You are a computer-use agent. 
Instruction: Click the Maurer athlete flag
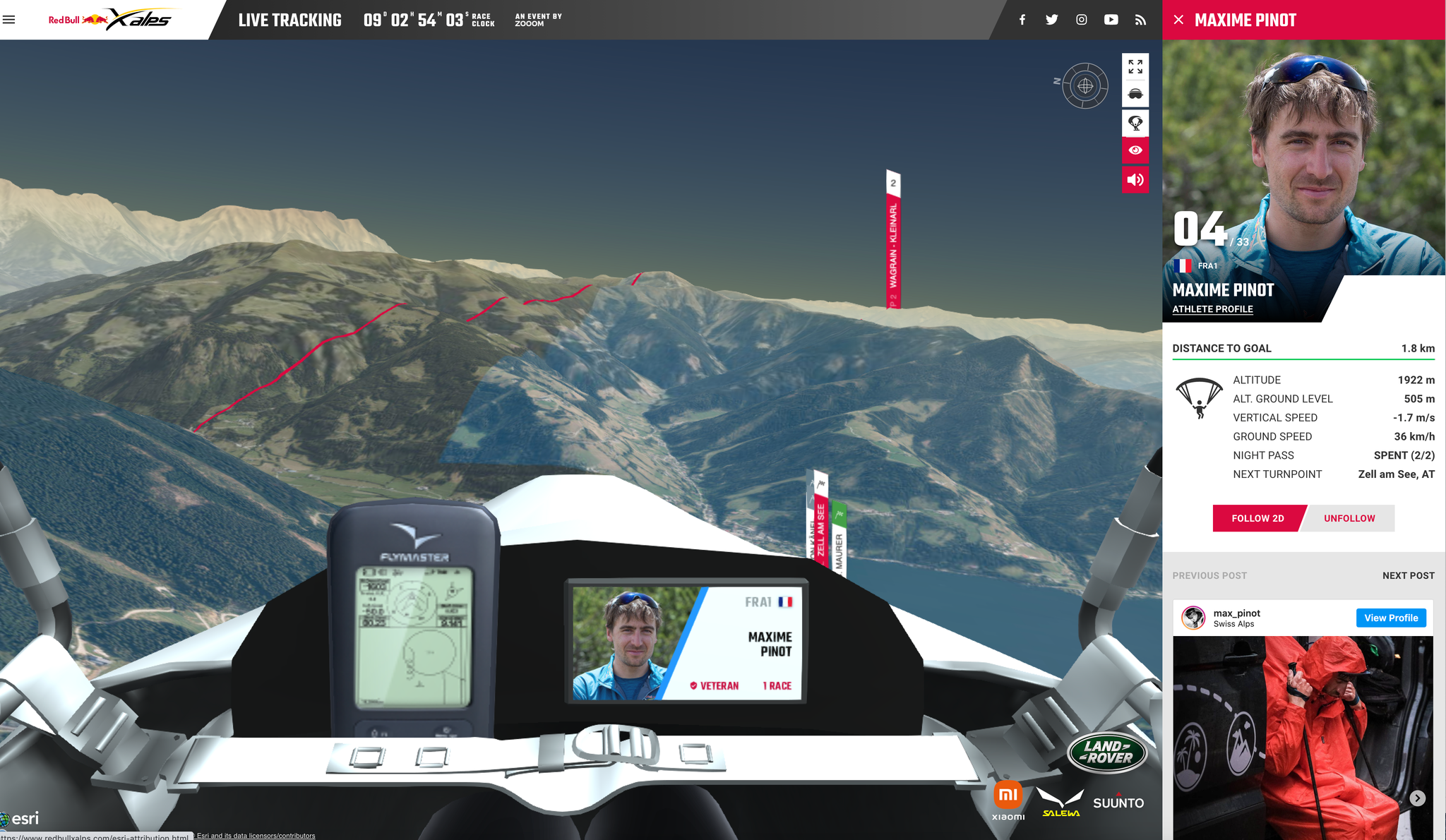click(839, 540)
